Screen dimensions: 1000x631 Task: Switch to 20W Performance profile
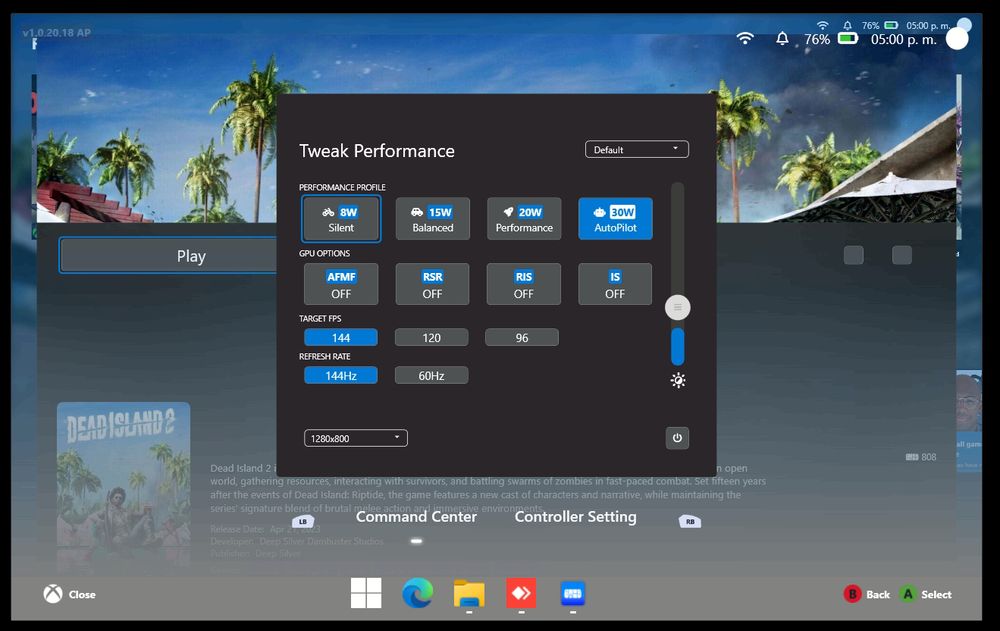click(x=524, y=219)
